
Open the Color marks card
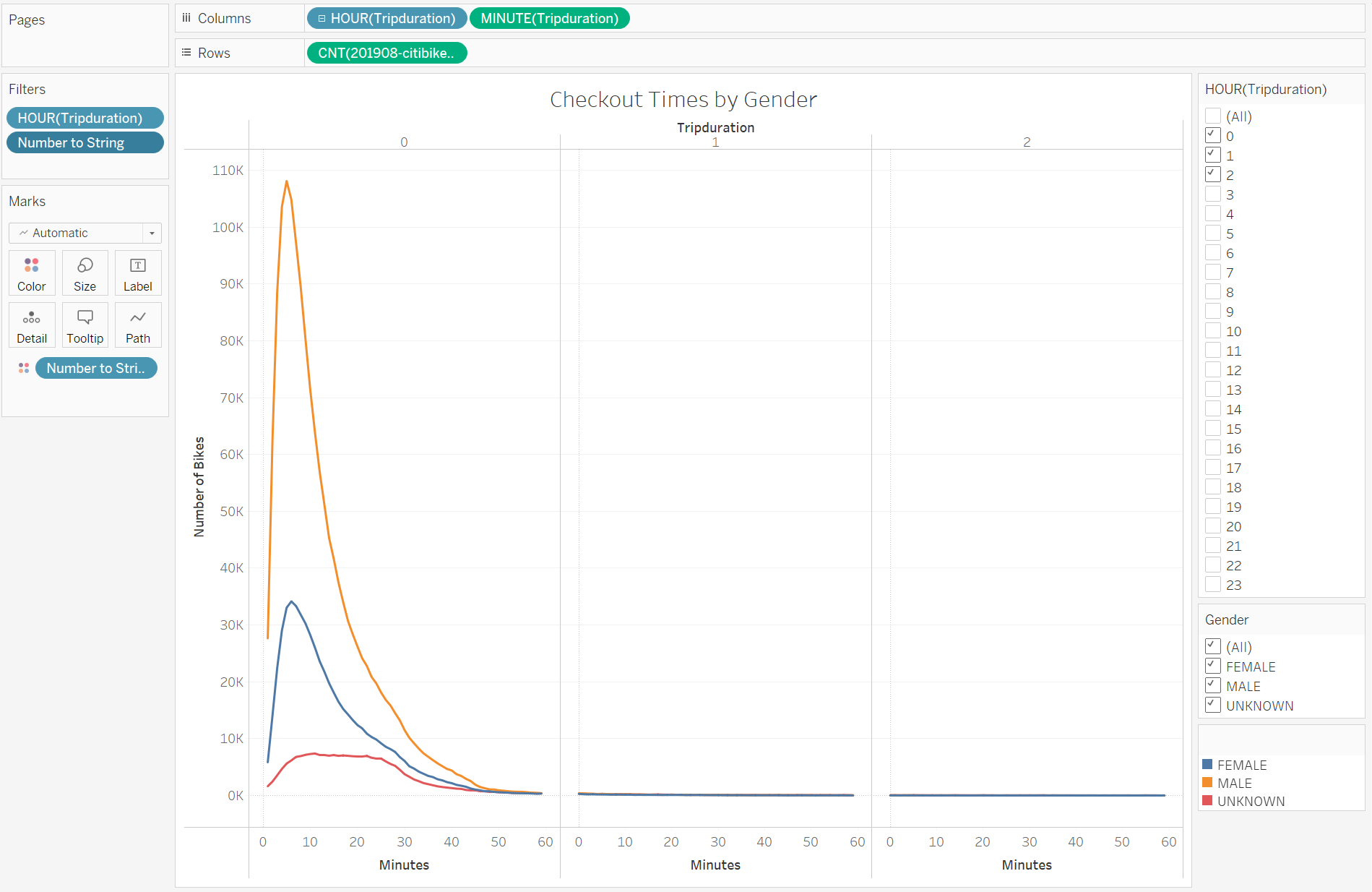pos(32,273)
